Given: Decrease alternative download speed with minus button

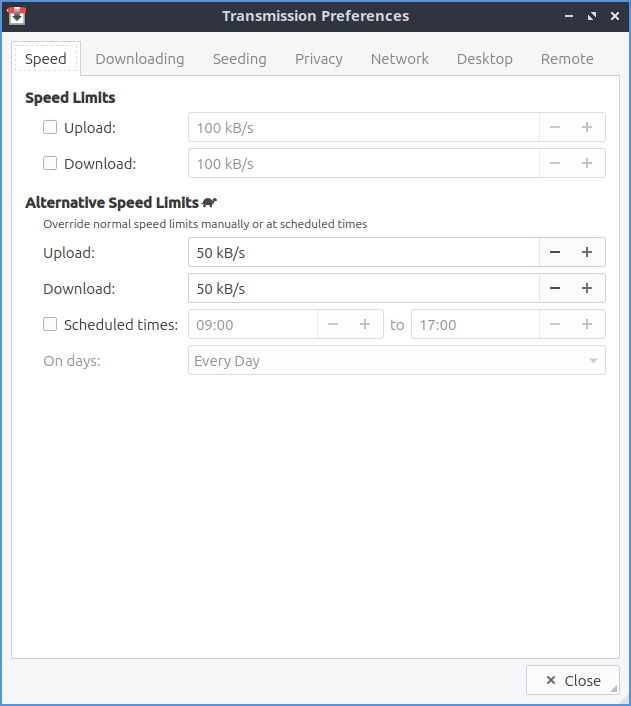Looking at the screenshot, I should tap(555, 289).
